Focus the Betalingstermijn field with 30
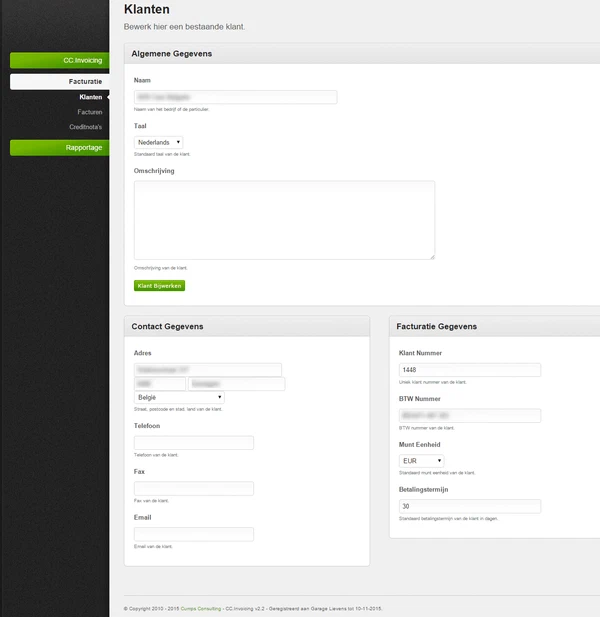Image resolution: width=600 pixels, height=617 pixels. click(x=470, y=506)
